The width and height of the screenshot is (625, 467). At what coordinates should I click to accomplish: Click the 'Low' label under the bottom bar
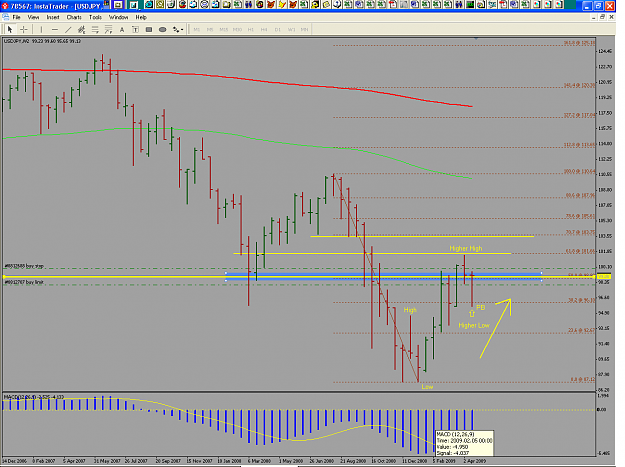point(427,386)
